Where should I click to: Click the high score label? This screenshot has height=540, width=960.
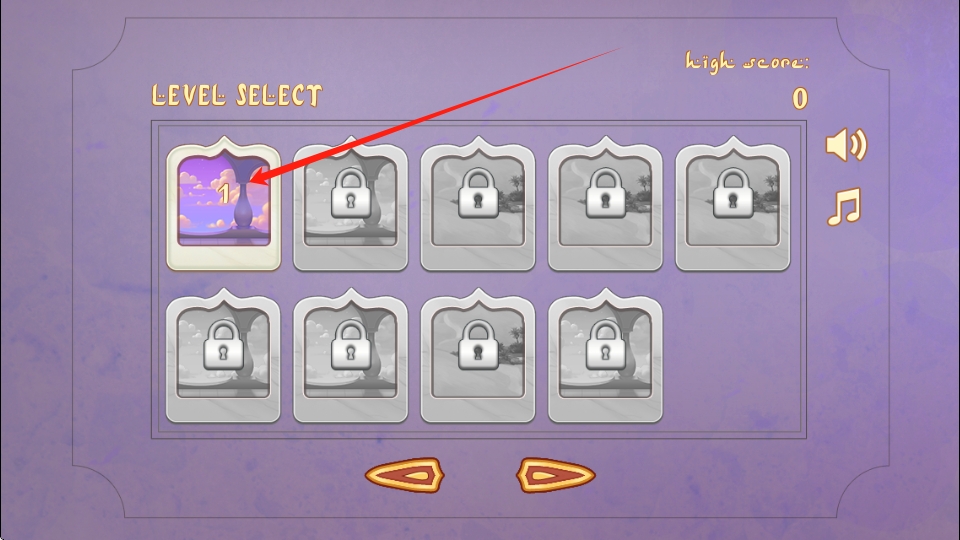(747, 62)
